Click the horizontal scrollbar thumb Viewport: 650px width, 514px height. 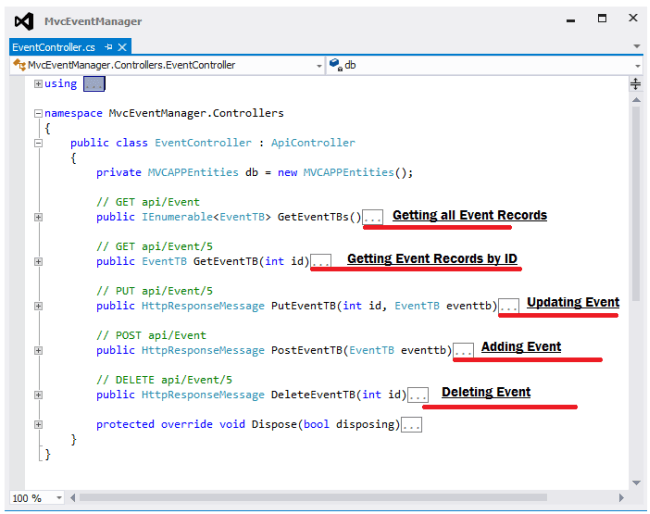[x=313, y=497]
